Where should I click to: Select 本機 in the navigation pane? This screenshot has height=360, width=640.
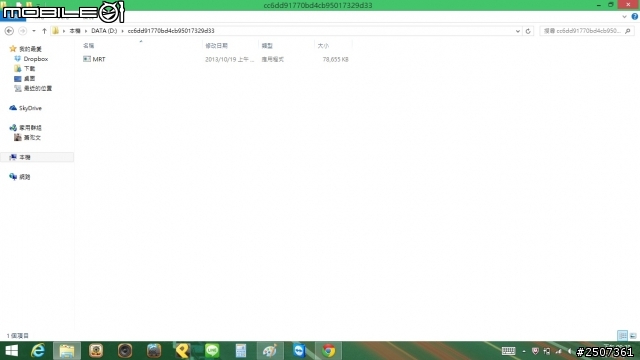click(24, 157)
